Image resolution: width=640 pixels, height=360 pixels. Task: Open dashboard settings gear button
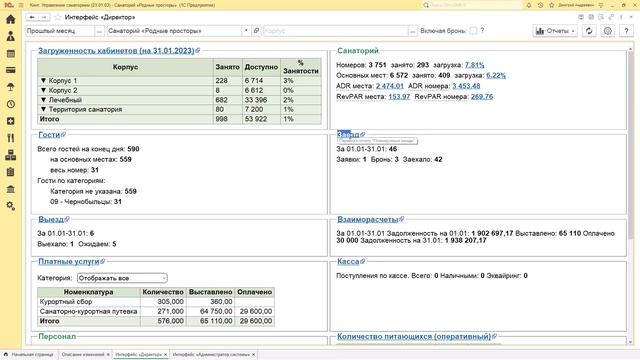pyautogui.click(x=608, y=31)
